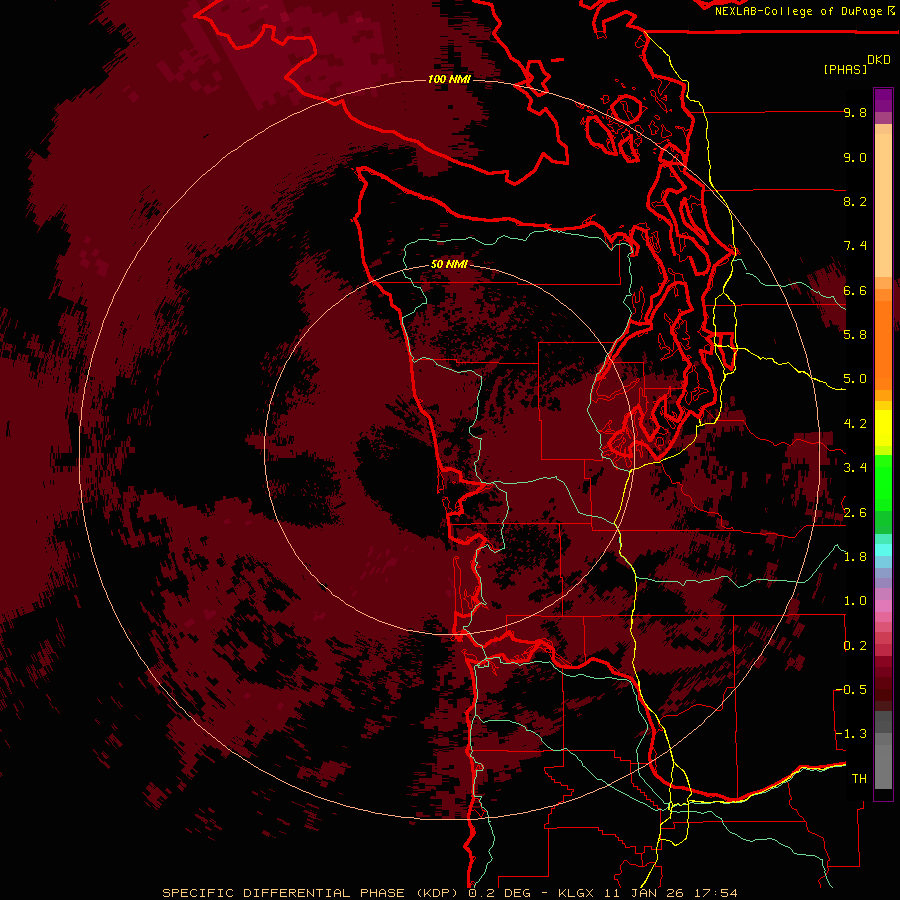Select the 7.4 scale value
This screenshot has height=900, width=900.
click(855, 246)
